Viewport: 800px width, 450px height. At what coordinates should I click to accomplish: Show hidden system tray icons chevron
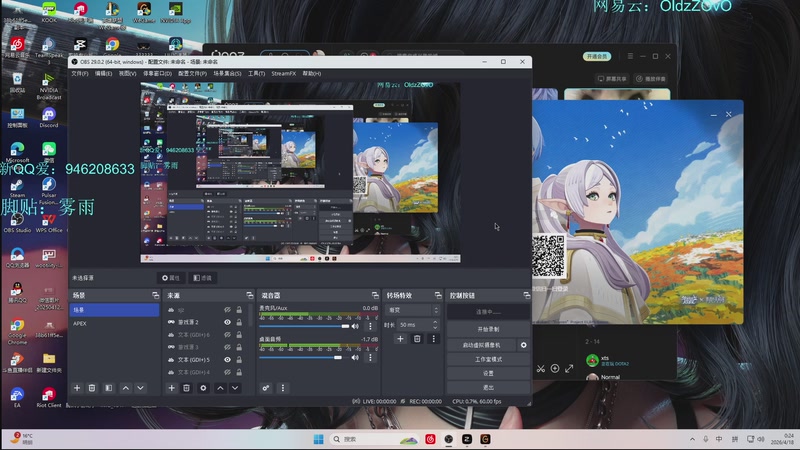click(692, 439)
